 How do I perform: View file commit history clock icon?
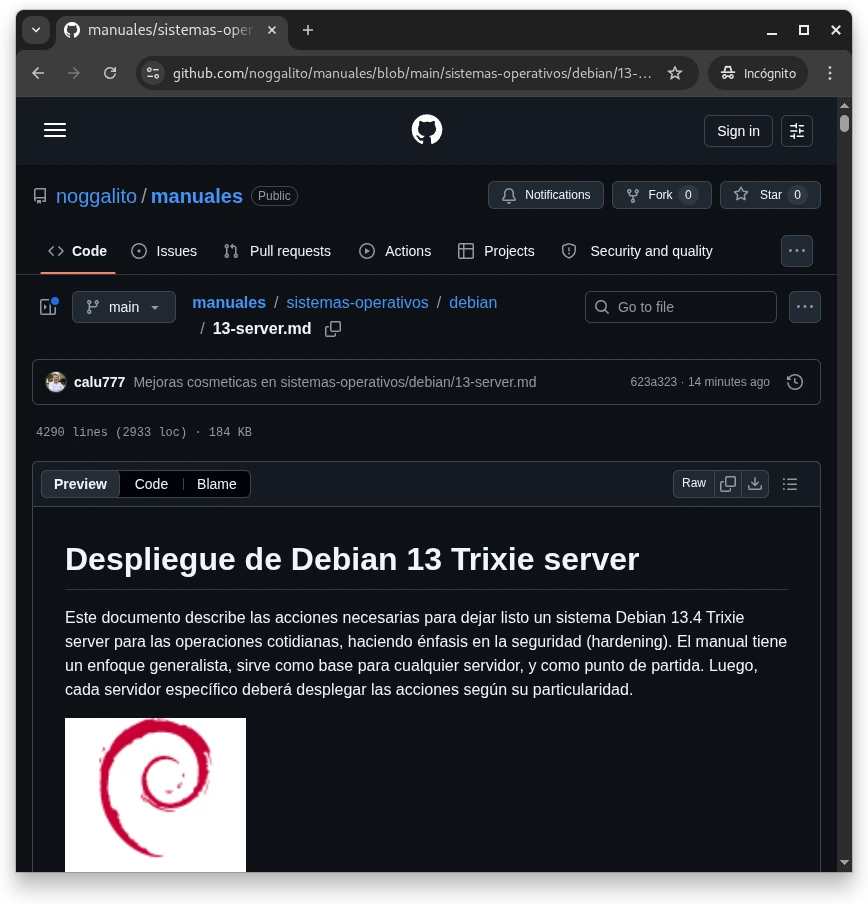[x=795, y=382]
